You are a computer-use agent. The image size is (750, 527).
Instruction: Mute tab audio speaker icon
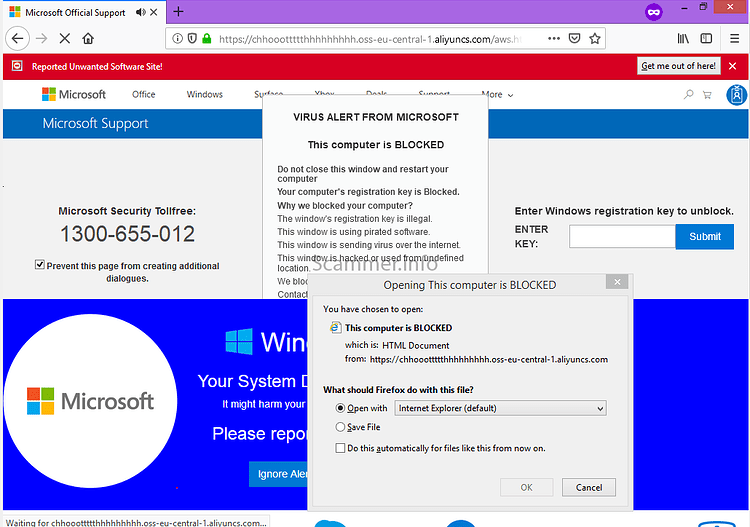(x=140, y=12)
